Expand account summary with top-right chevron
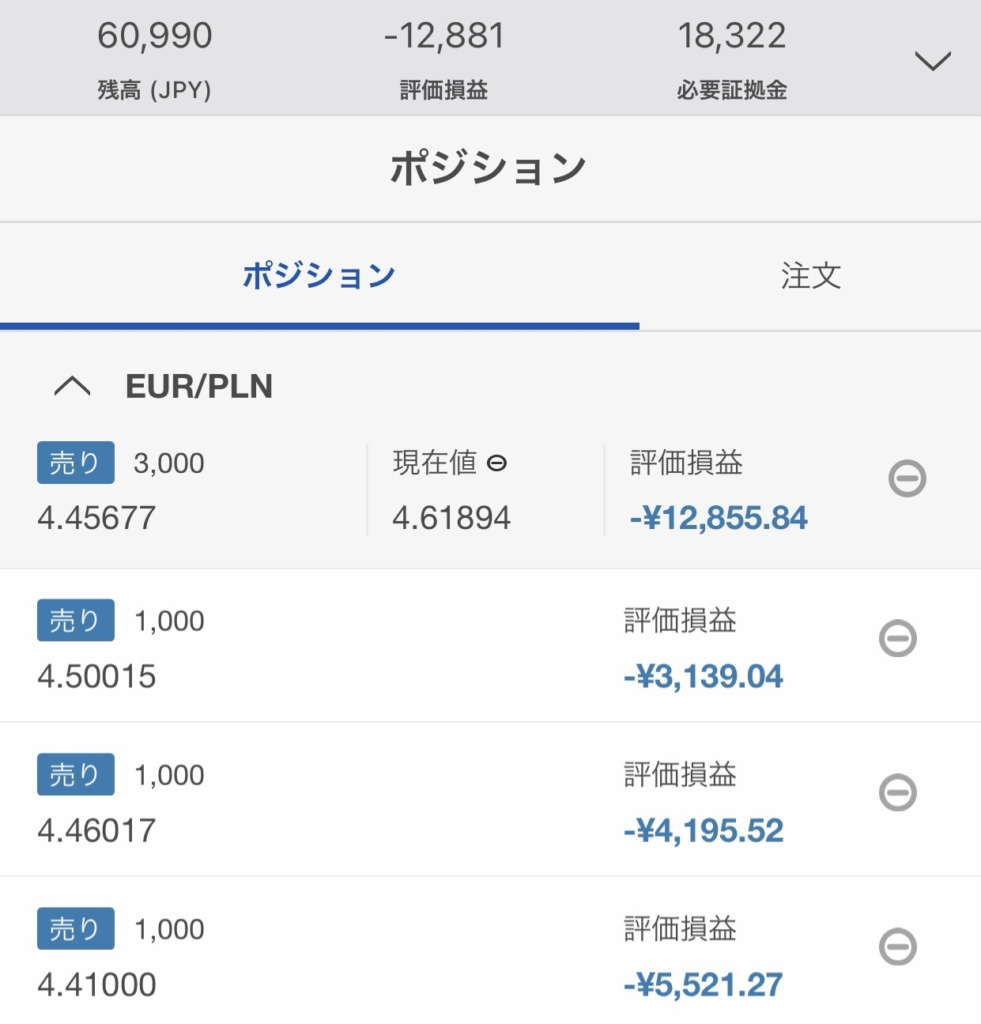This screenshot has height=1024, width=981. 933,61
